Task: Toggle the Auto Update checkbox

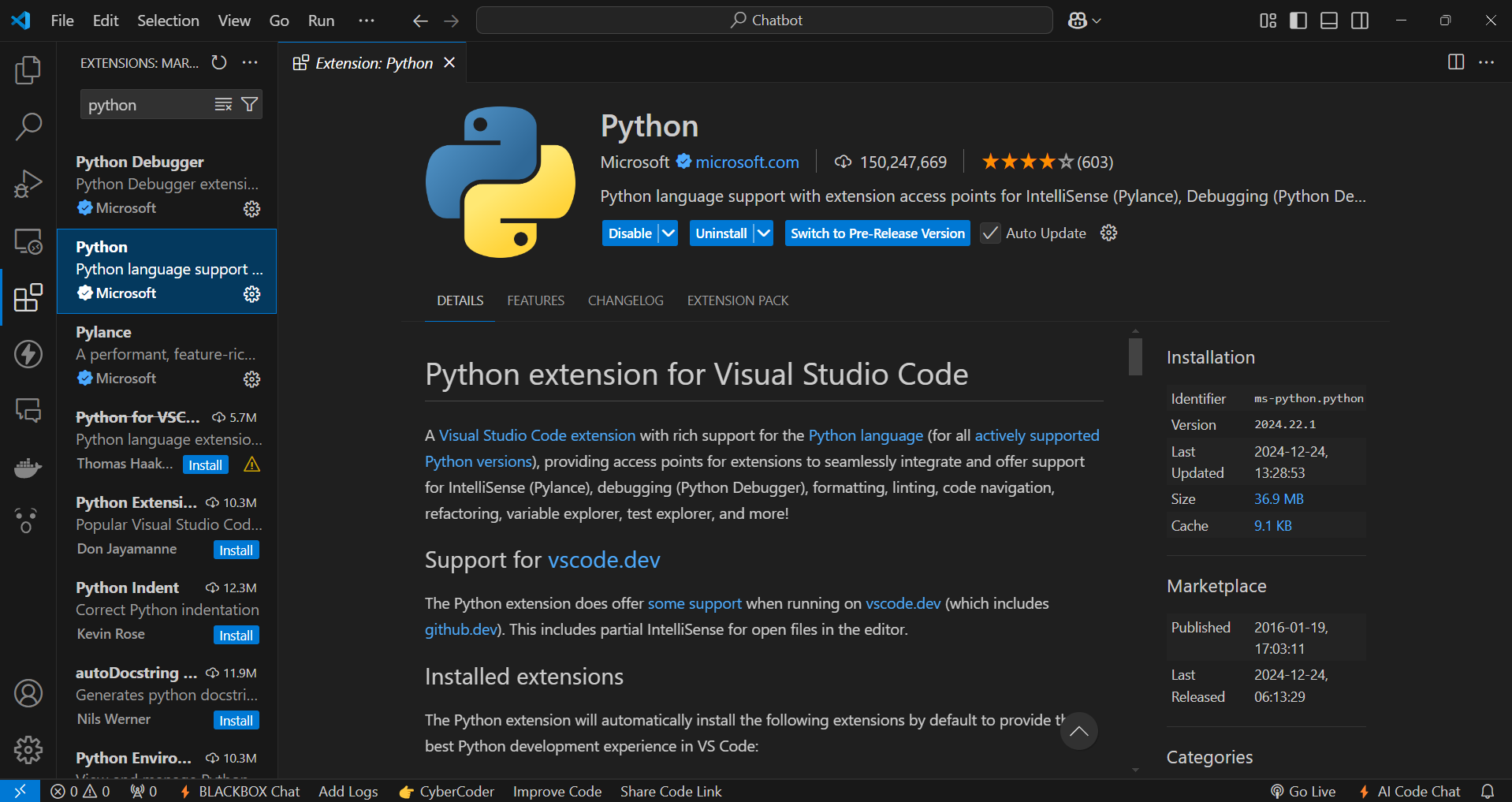Action: 989,233
